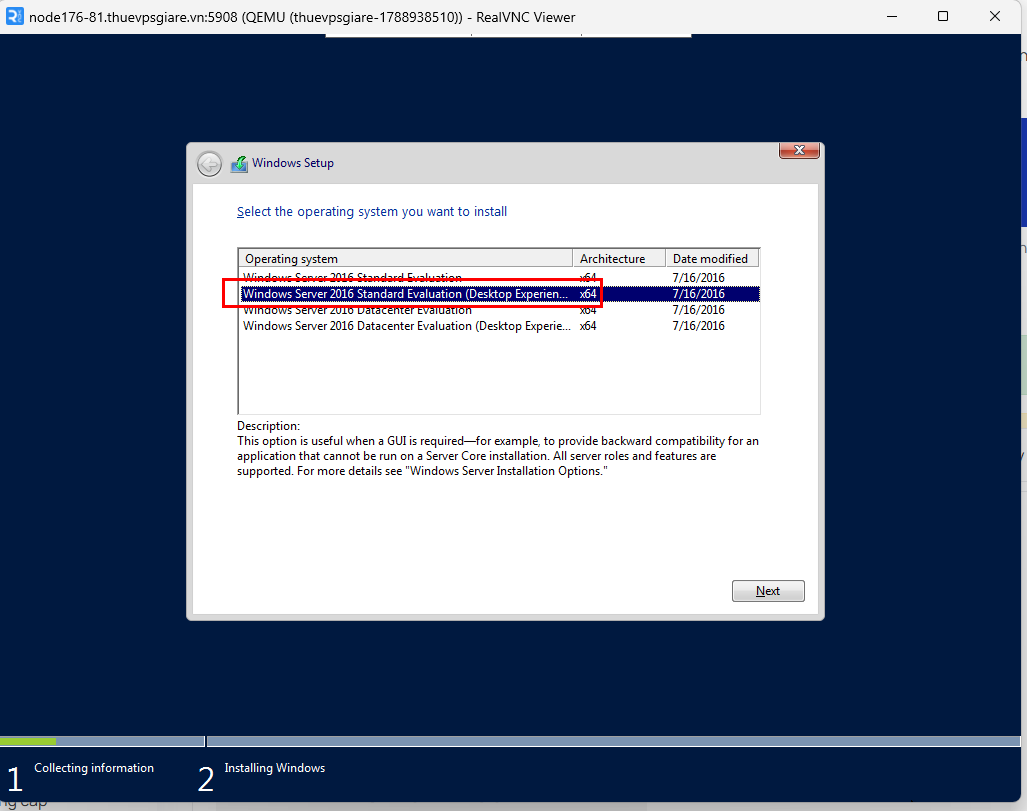Select Windows Server 2016 Datacenter Evaluation
1027x811 pixels.
499,310
